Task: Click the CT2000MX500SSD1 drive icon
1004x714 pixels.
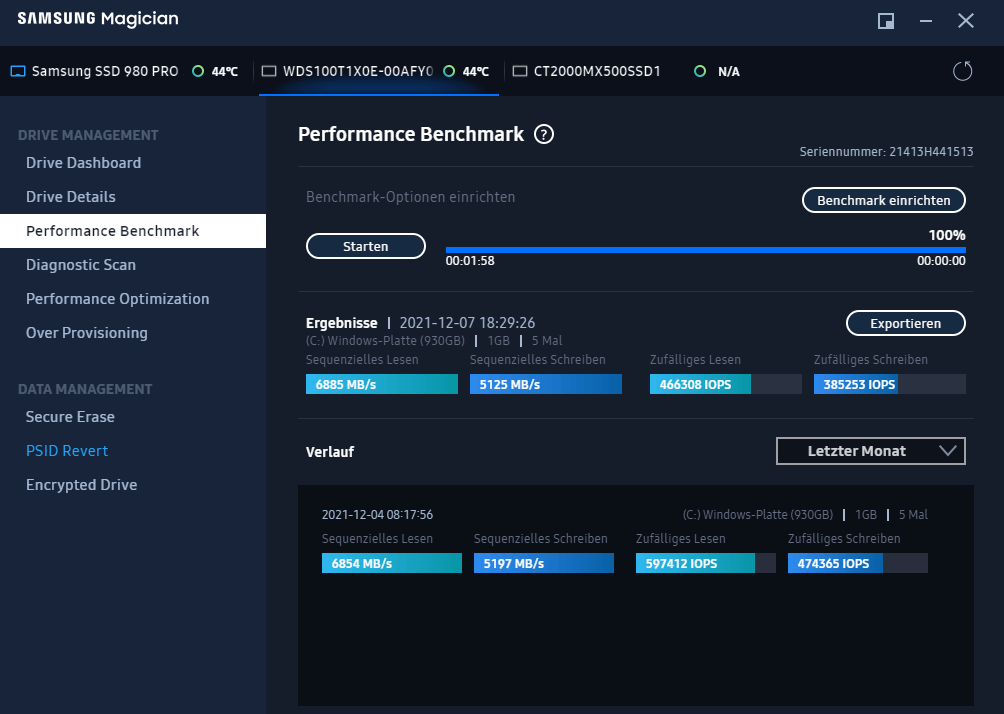Action: point(520,71)
